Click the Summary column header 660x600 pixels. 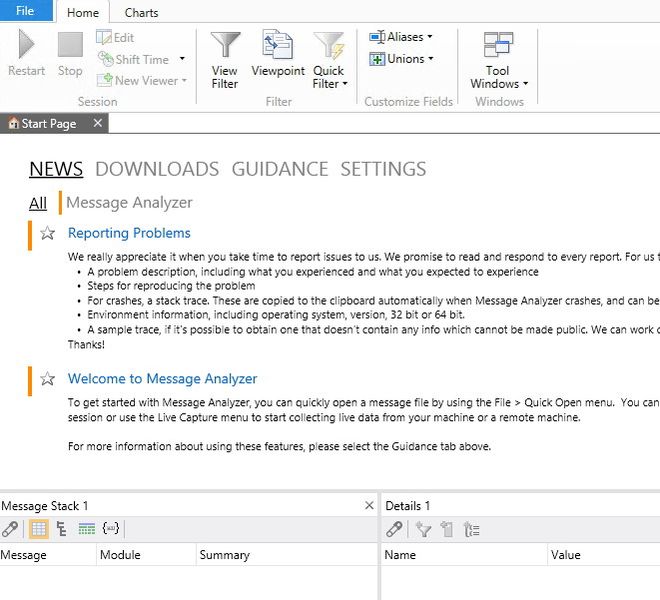[287, 555]
